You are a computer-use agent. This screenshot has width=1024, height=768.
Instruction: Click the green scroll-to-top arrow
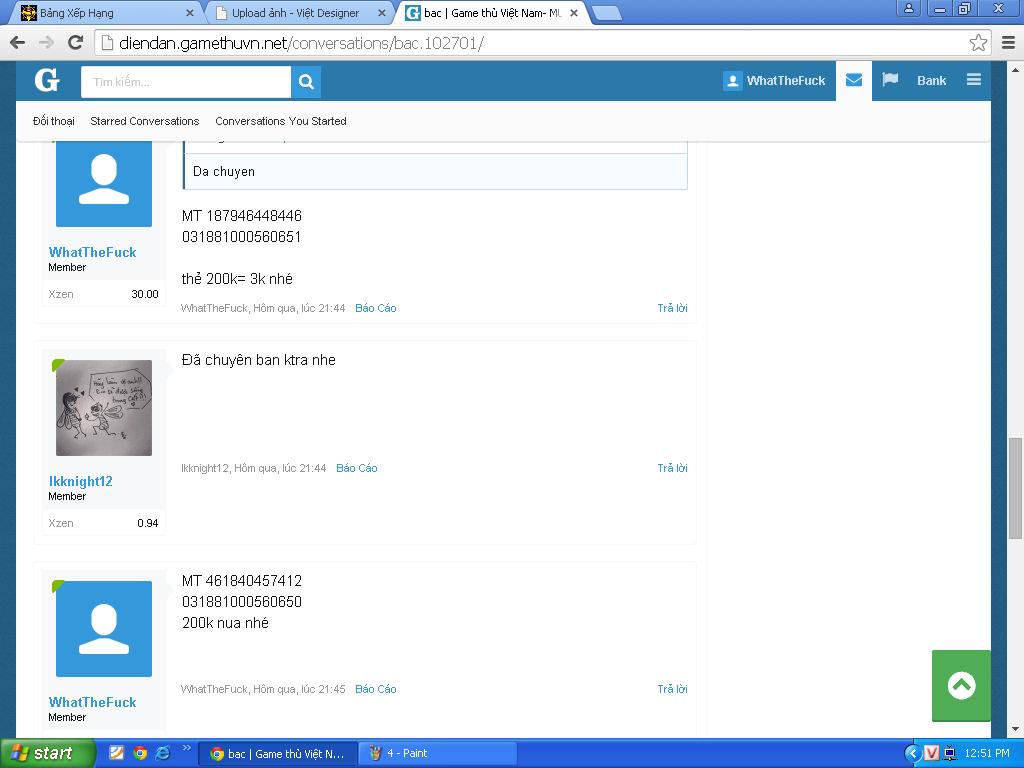961,686
